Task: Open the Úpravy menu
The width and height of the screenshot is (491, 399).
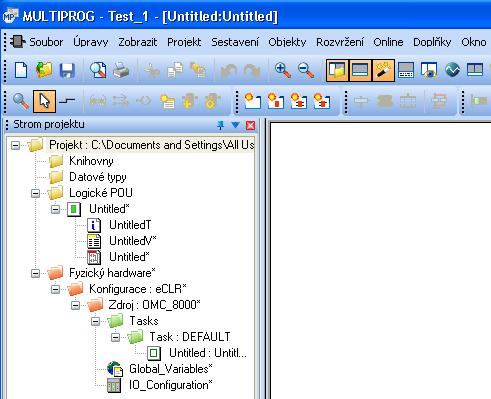Action: 91,42
